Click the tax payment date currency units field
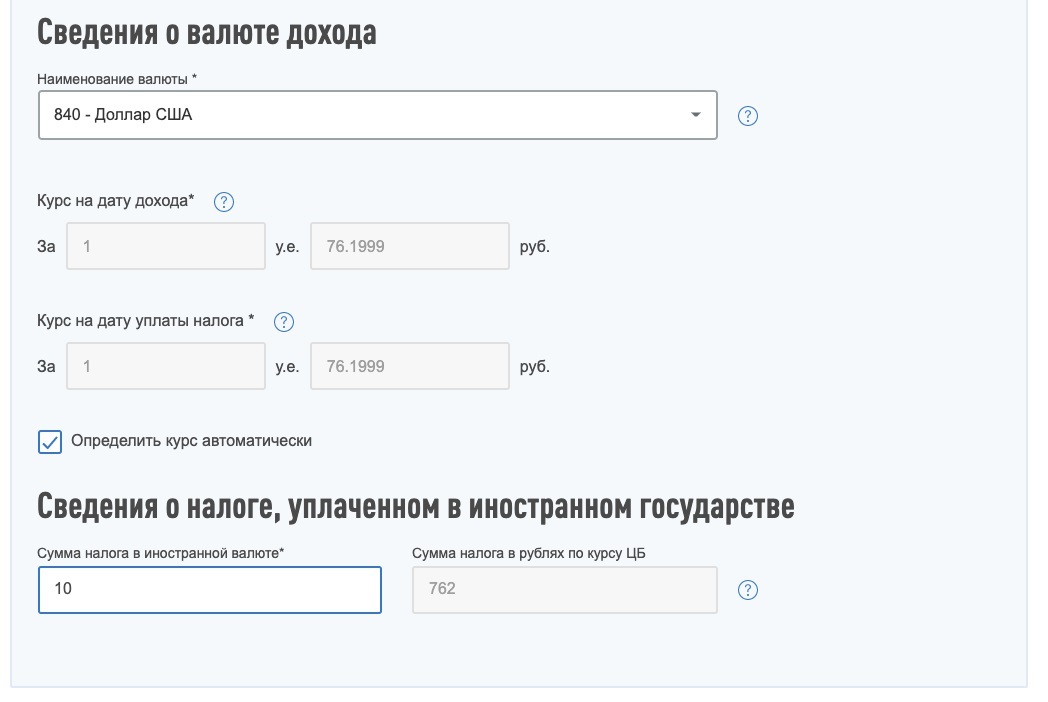The image size is (1048, 702). click(165, 366)
